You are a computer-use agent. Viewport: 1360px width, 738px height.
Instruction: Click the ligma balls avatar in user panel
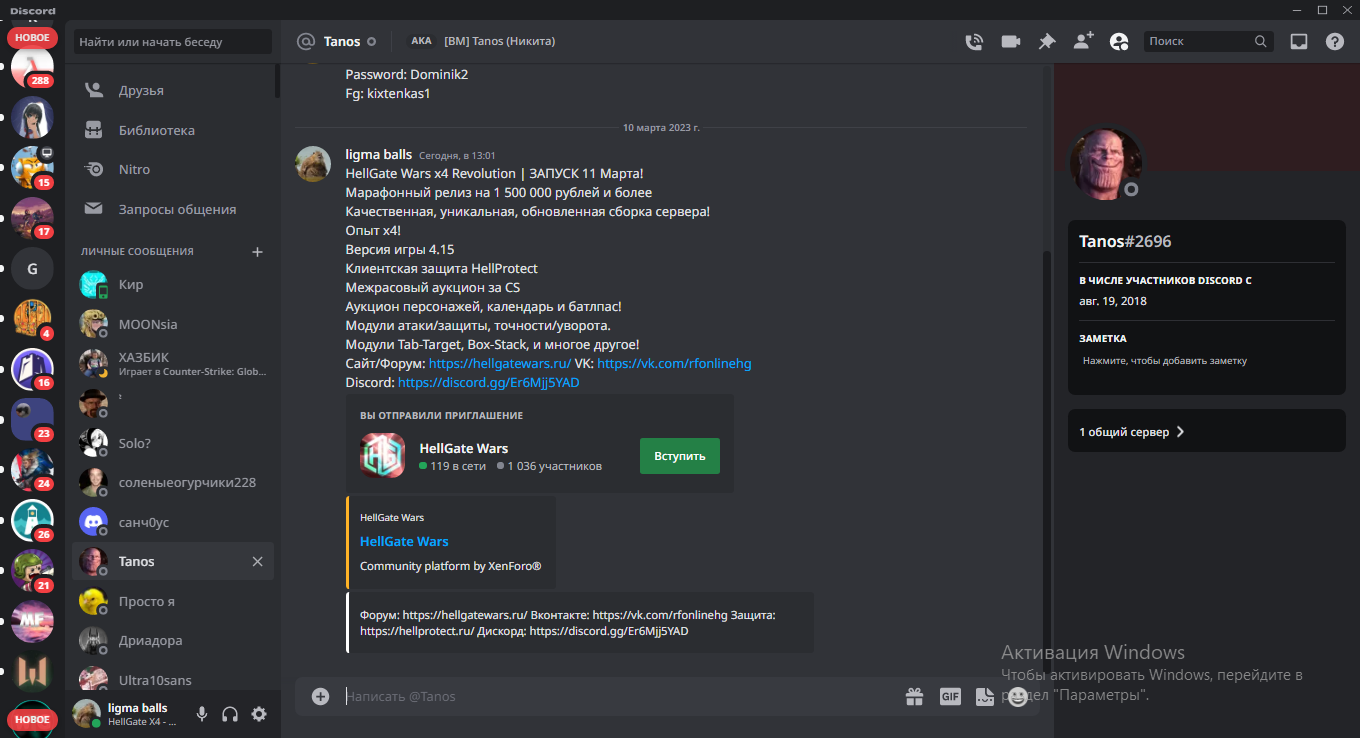[87, 714]
